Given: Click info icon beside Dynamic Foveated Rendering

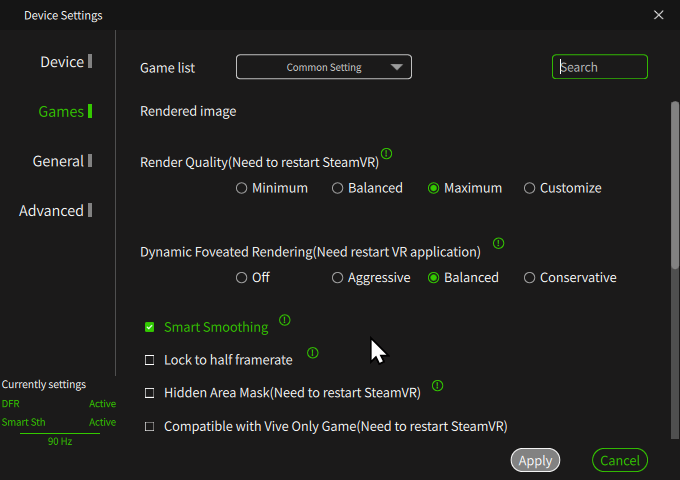Looking at the screenshot, I should pos(498,243).
